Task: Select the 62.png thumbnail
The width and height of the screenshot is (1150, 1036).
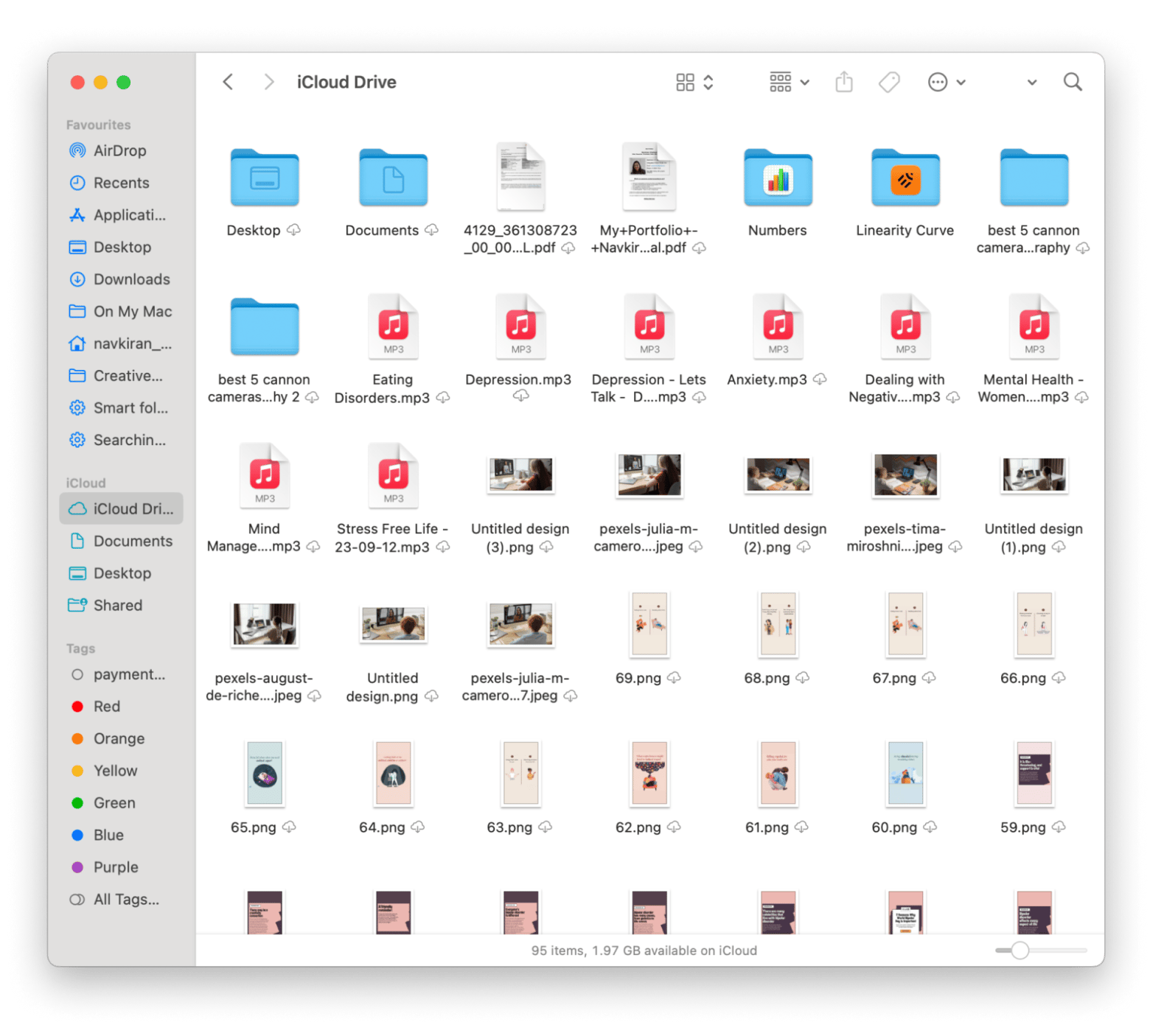Action: (649, 773)
